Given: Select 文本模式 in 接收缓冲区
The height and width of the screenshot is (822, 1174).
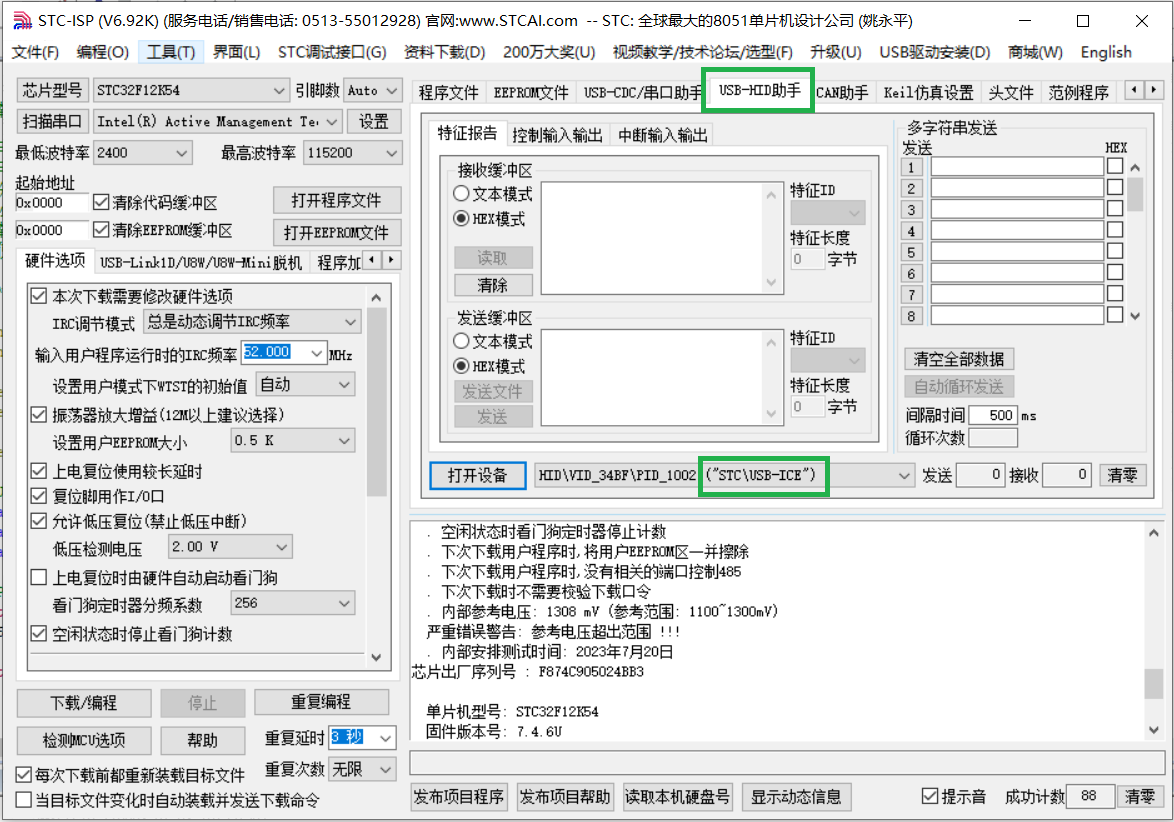Looking at the screenshot, I should tap(461, 193).
